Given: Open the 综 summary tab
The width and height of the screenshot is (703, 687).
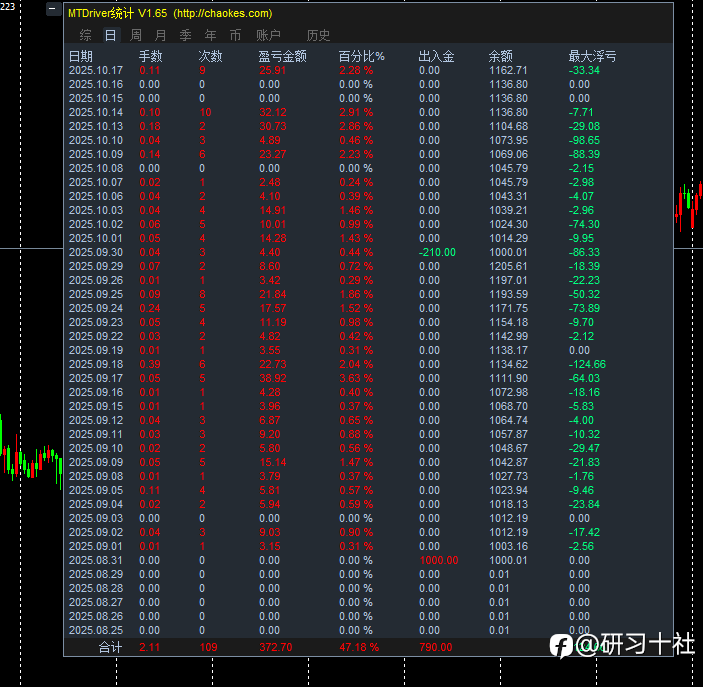Looking at the screenshot, I should [x=85, y=35].
